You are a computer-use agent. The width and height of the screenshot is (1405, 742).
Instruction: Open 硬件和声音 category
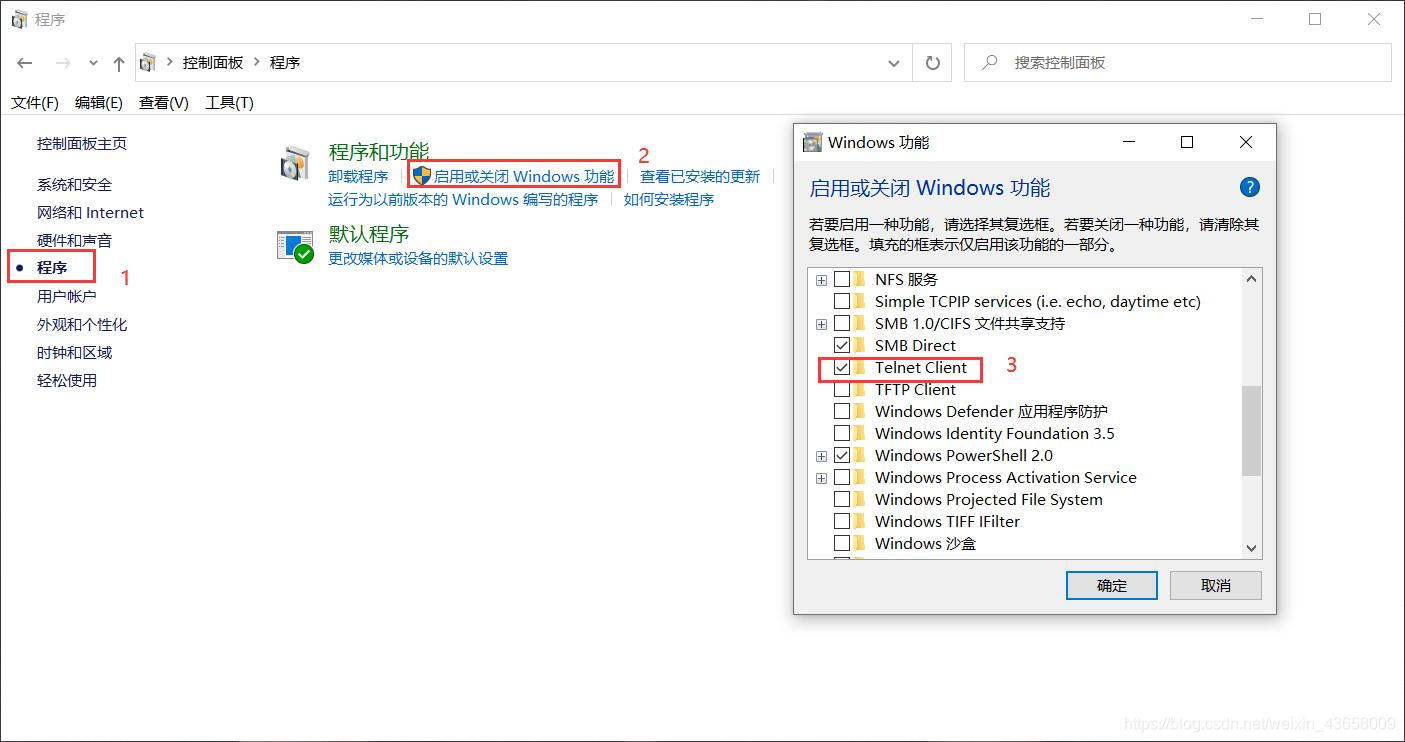pyautogui.click(x=74, y=241)
